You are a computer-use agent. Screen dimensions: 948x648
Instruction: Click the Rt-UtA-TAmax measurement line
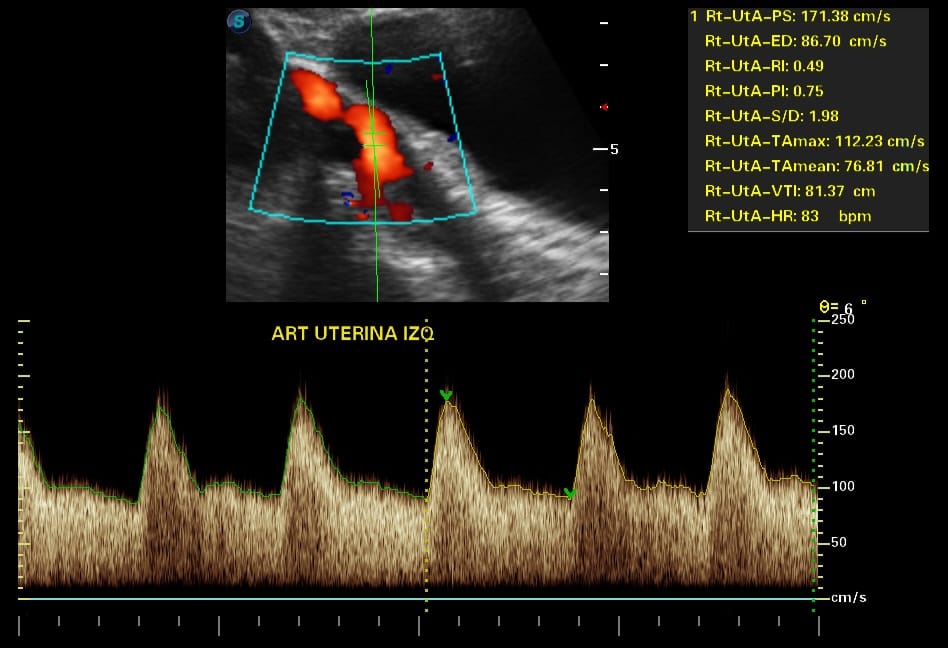coord(814,141)
